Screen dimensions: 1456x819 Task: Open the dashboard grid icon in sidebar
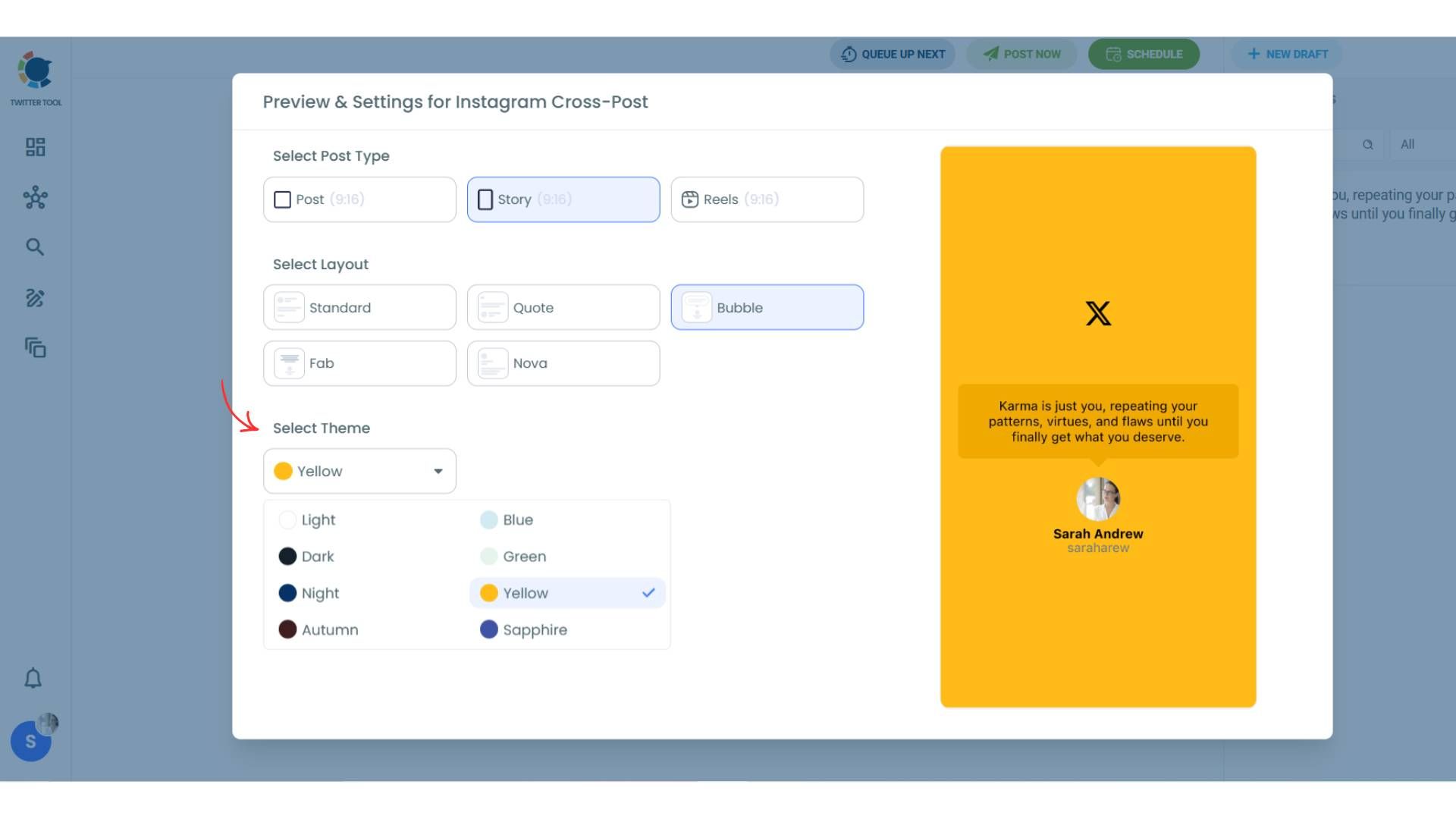[x=35, y=146]
